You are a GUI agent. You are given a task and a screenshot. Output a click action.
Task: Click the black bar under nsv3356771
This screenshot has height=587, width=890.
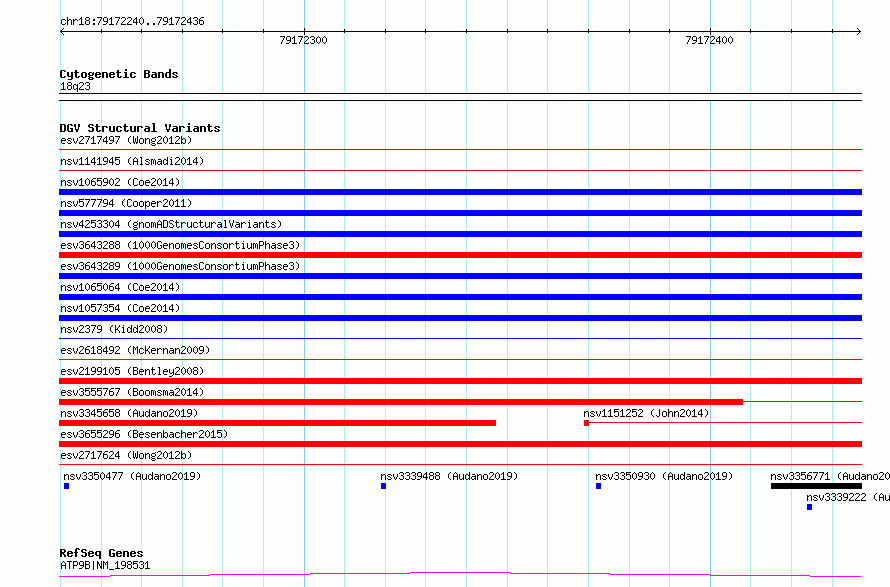tap(816, 486)
